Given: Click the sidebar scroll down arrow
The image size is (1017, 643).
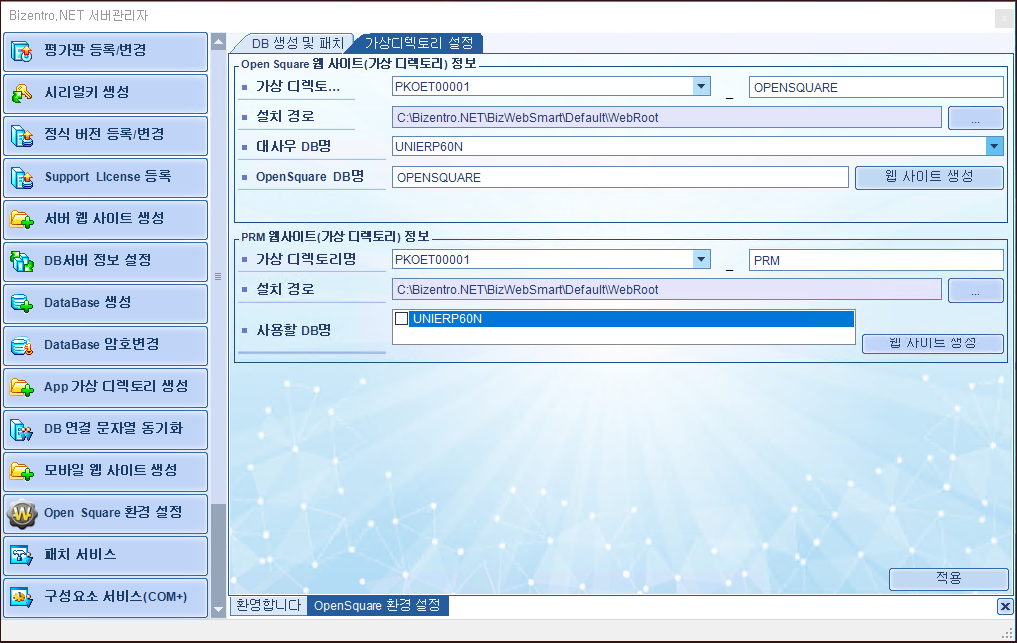Looking at the screenshot, I should tap(218, 608).
